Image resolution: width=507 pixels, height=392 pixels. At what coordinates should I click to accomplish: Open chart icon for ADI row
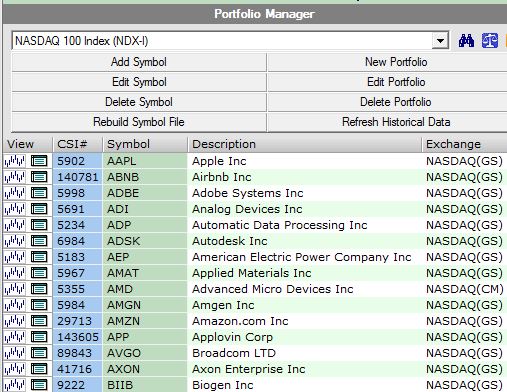click(x=15, y=209)
